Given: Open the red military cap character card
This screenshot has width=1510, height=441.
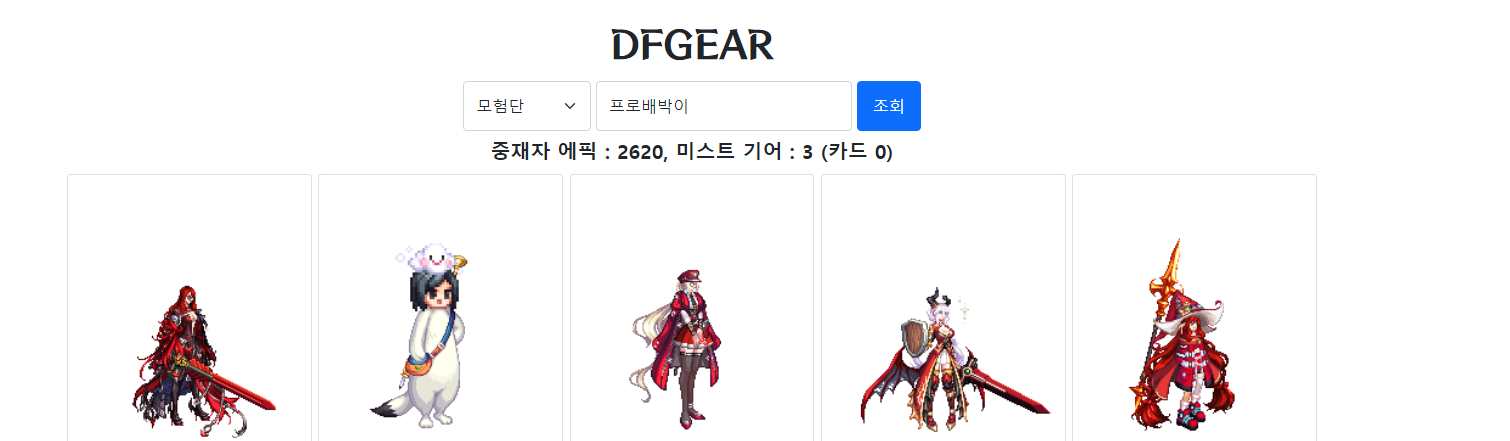Looking at the screenshot, I should tap(692, 308).
